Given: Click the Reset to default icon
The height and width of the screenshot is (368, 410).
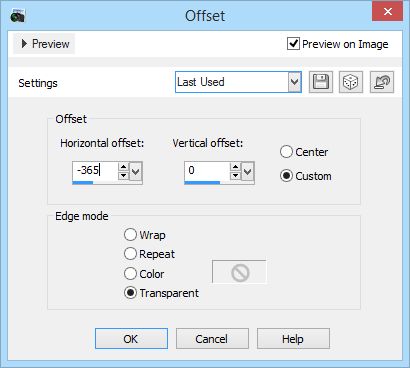Looking at the screenshot, I should [x=382, y=82].
